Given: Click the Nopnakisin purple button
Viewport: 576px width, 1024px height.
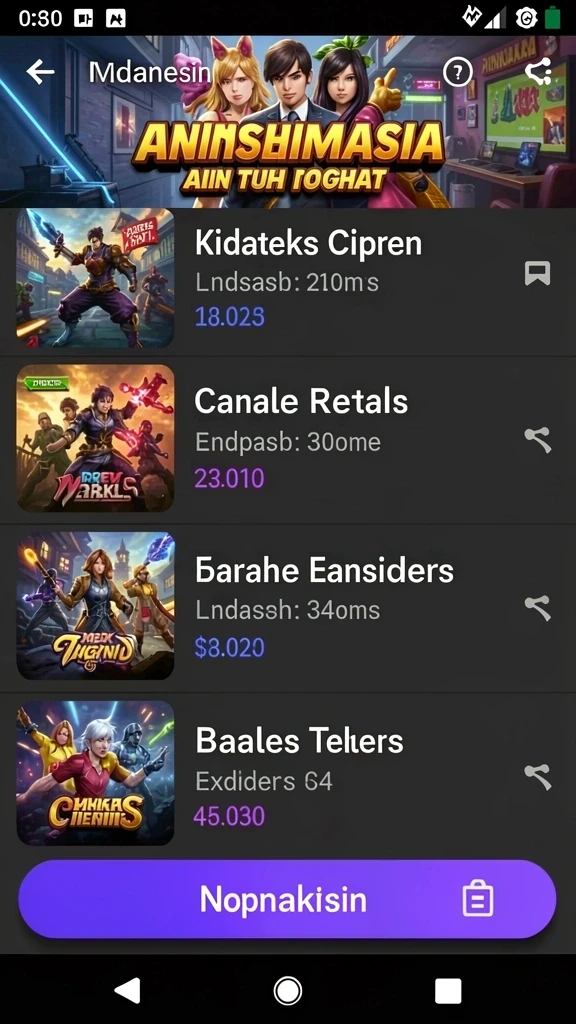Looking at the screenshot, I should coord(287,899).
